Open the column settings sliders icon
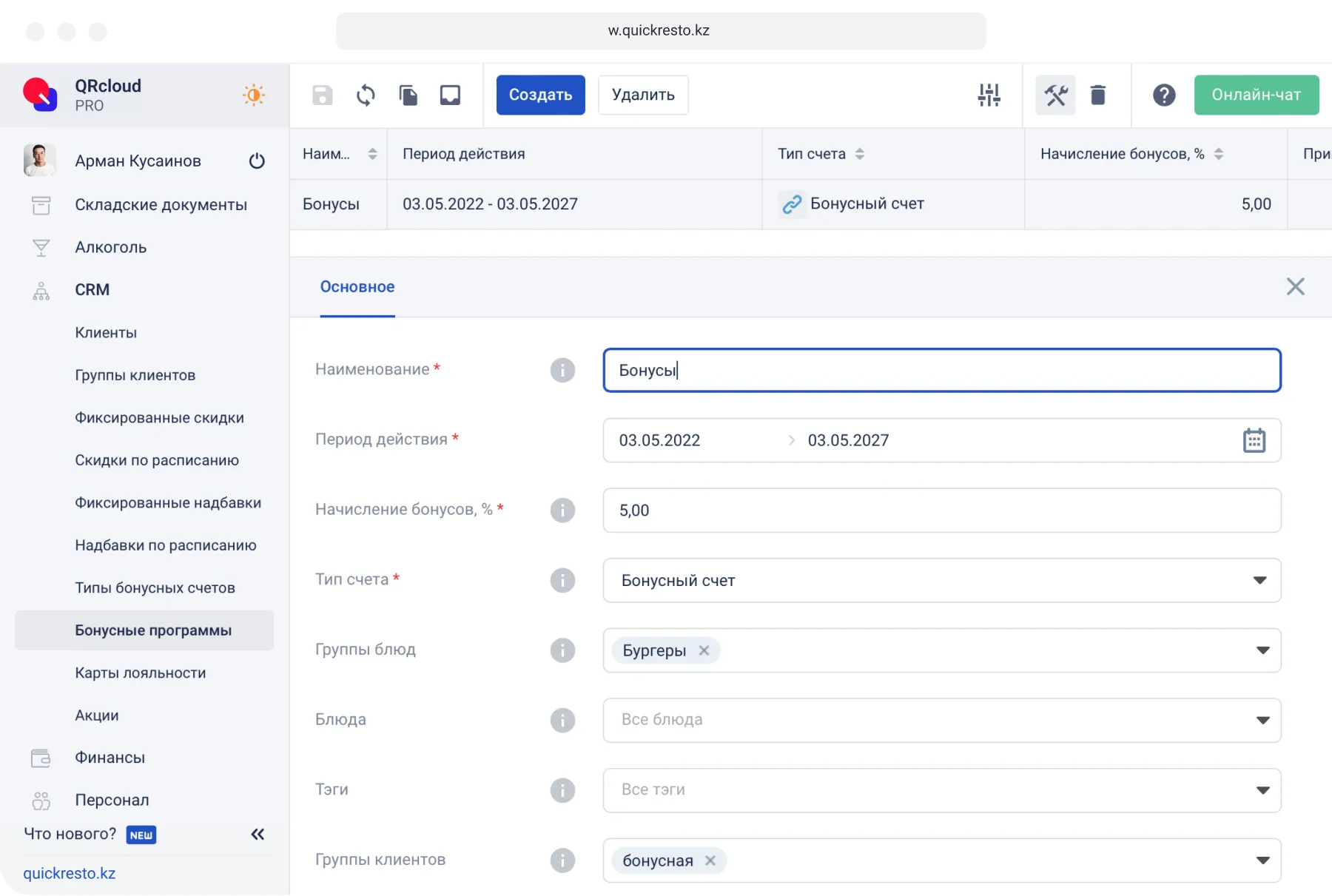This screenshot has width=1332, height=896. [x=989, y=95]
